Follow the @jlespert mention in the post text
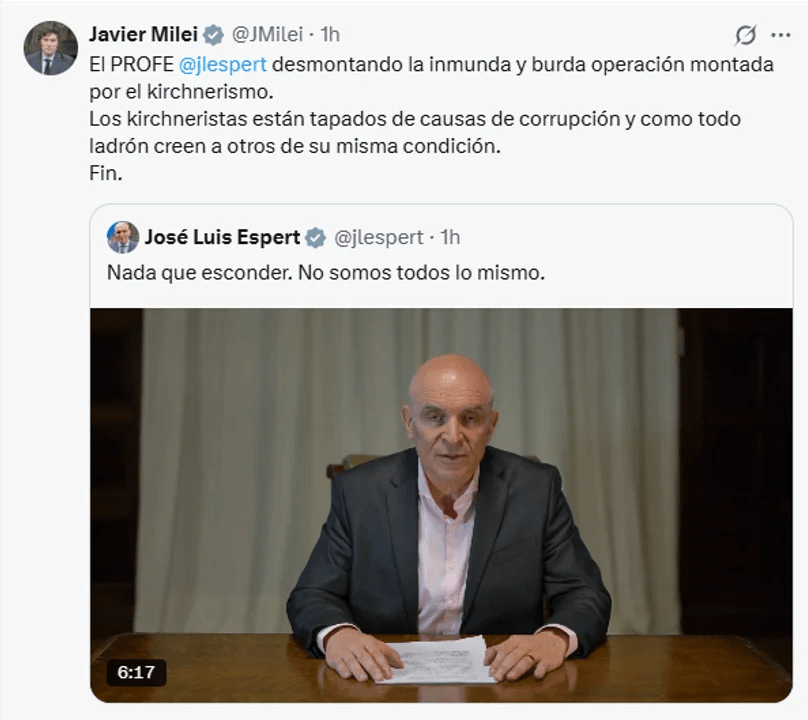 [223, 64]
